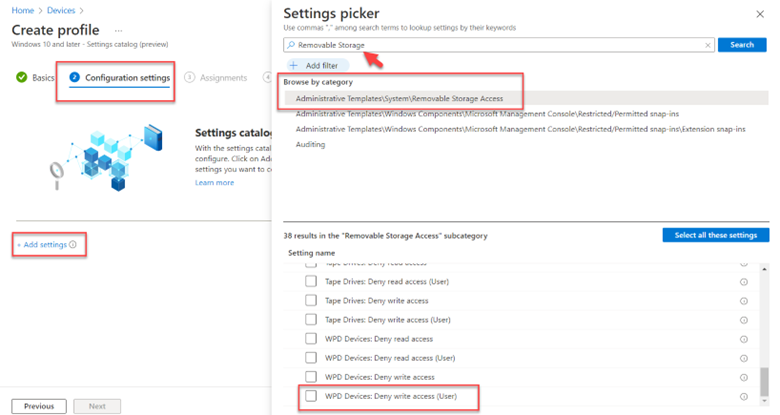Screen dimensions: 780x415
Task: Open info icon for WPD Devices: Deny write access
Action: tap(744, 378)
